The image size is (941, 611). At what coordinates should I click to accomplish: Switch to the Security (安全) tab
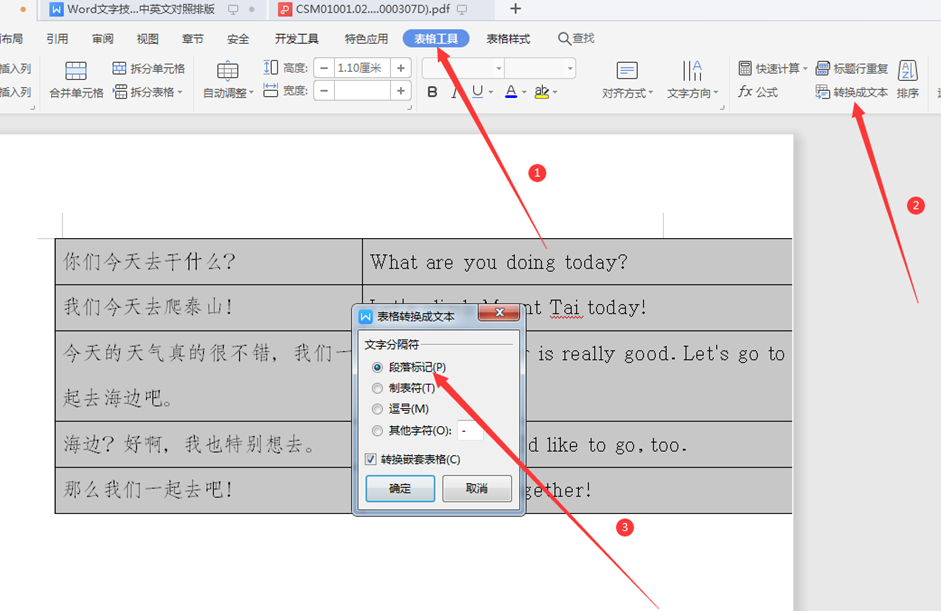[x=238, y=39]
